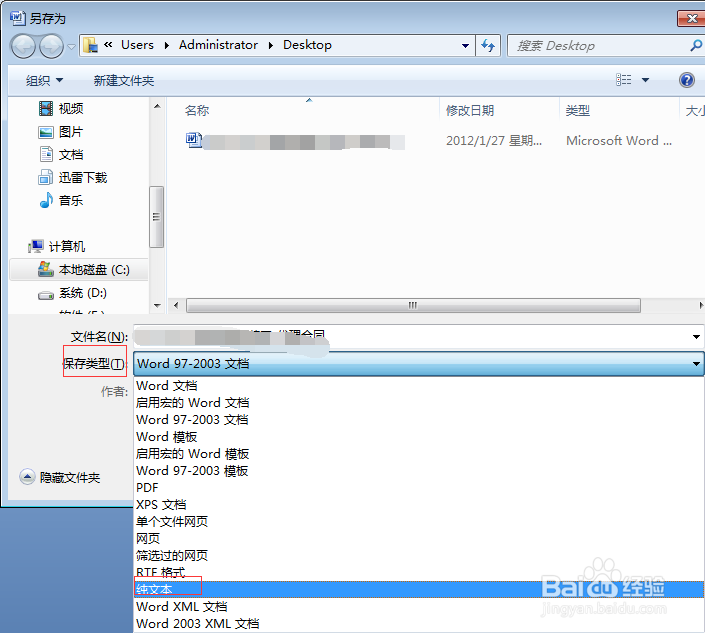The image size is (705, 633).
Task: Select 迅雷下载 in the navigation pane
Action: coord(72,178)
